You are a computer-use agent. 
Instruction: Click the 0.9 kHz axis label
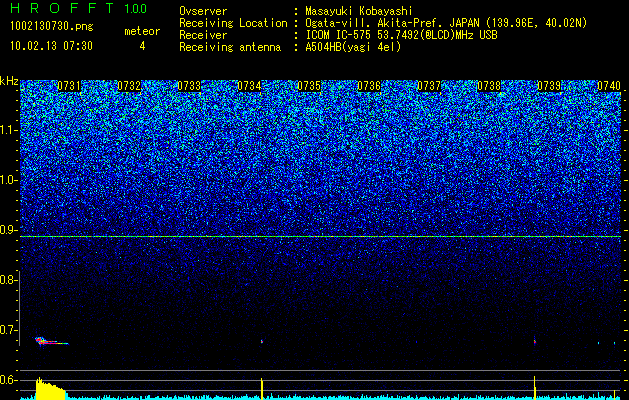coord(8,230)
